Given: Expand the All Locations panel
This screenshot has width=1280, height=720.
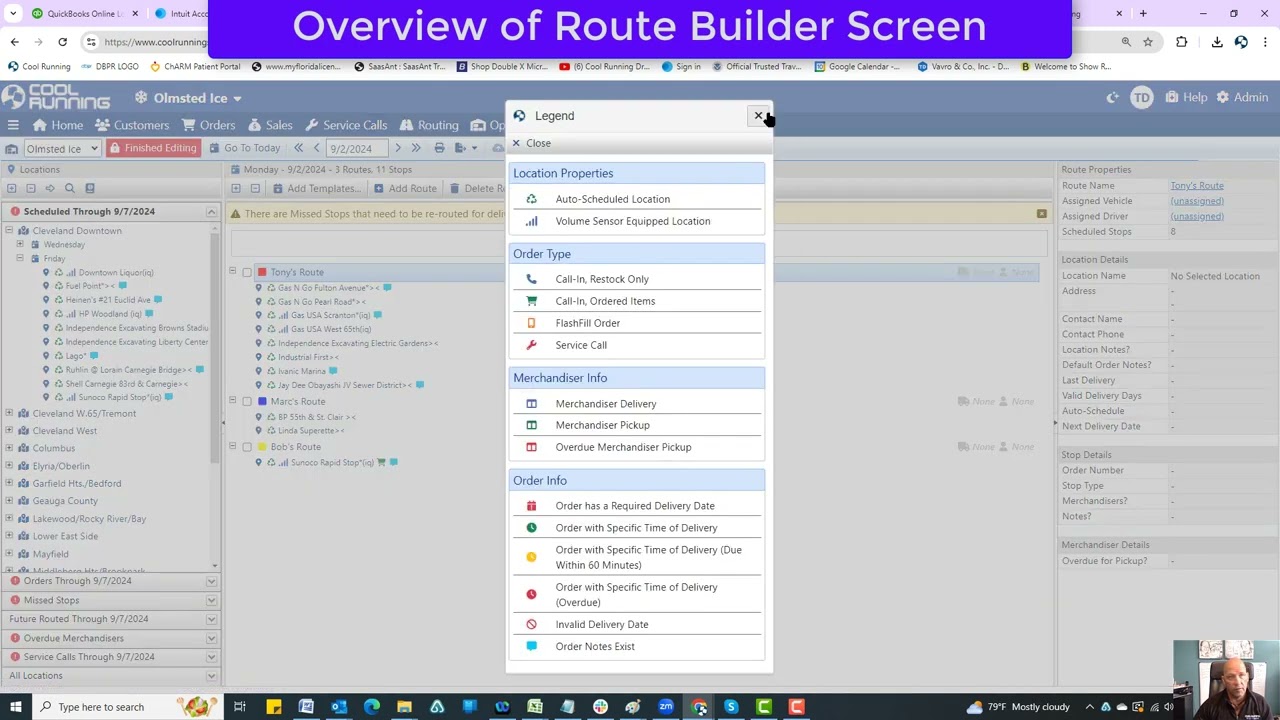Looking at the screenshot, I should (x=211, y=676).
